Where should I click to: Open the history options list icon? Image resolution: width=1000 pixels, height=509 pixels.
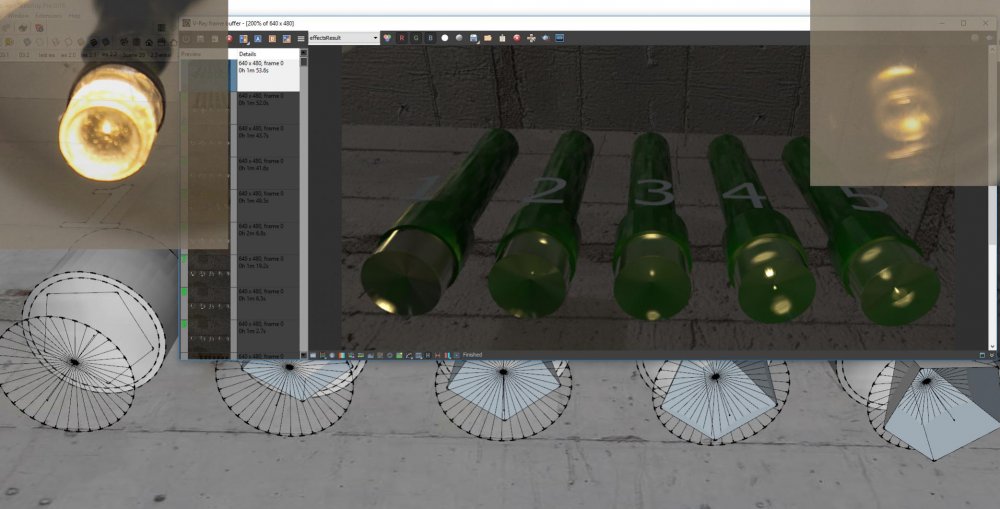coord(301,38)
